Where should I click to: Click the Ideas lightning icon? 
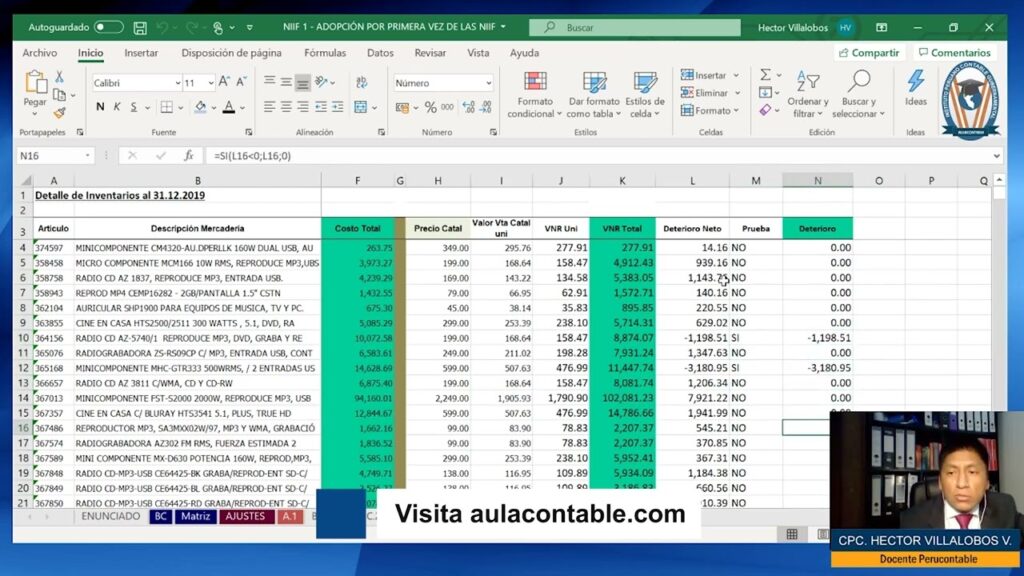pyautogui.click(x=915, y=86)
